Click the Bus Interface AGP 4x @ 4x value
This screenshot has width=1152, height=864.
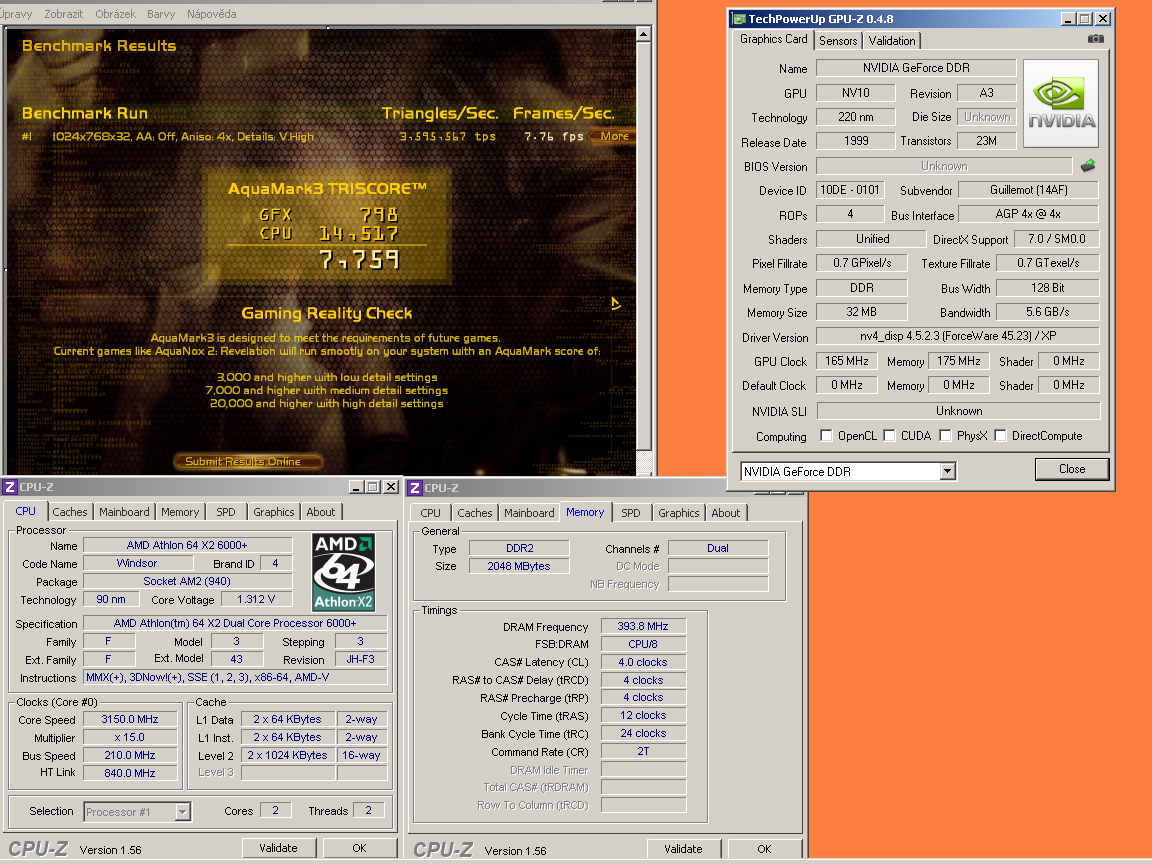[x=1029, y=215]
